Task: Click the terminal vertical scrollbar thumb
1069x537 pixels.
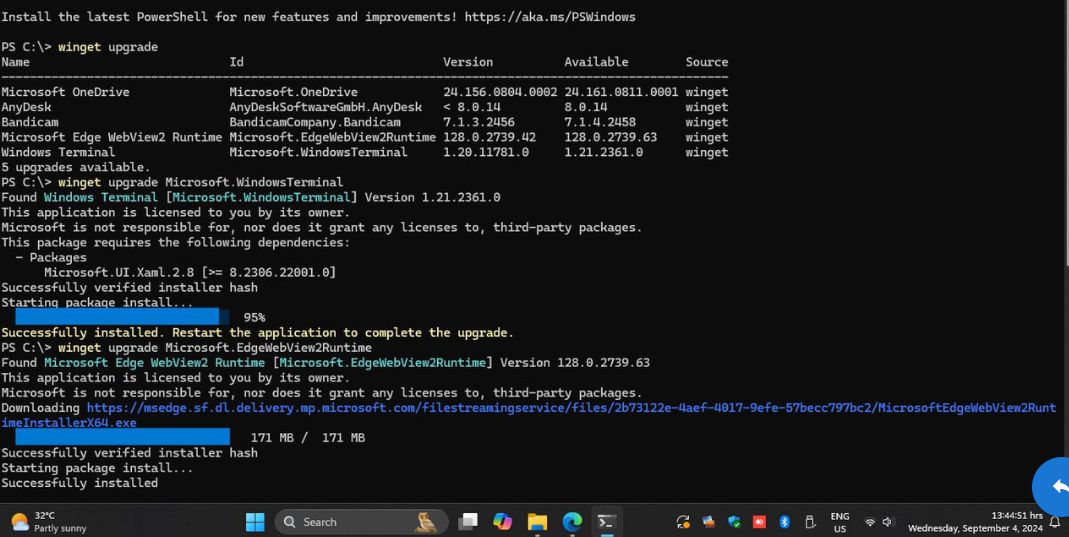Action: tap(1066, 133)
